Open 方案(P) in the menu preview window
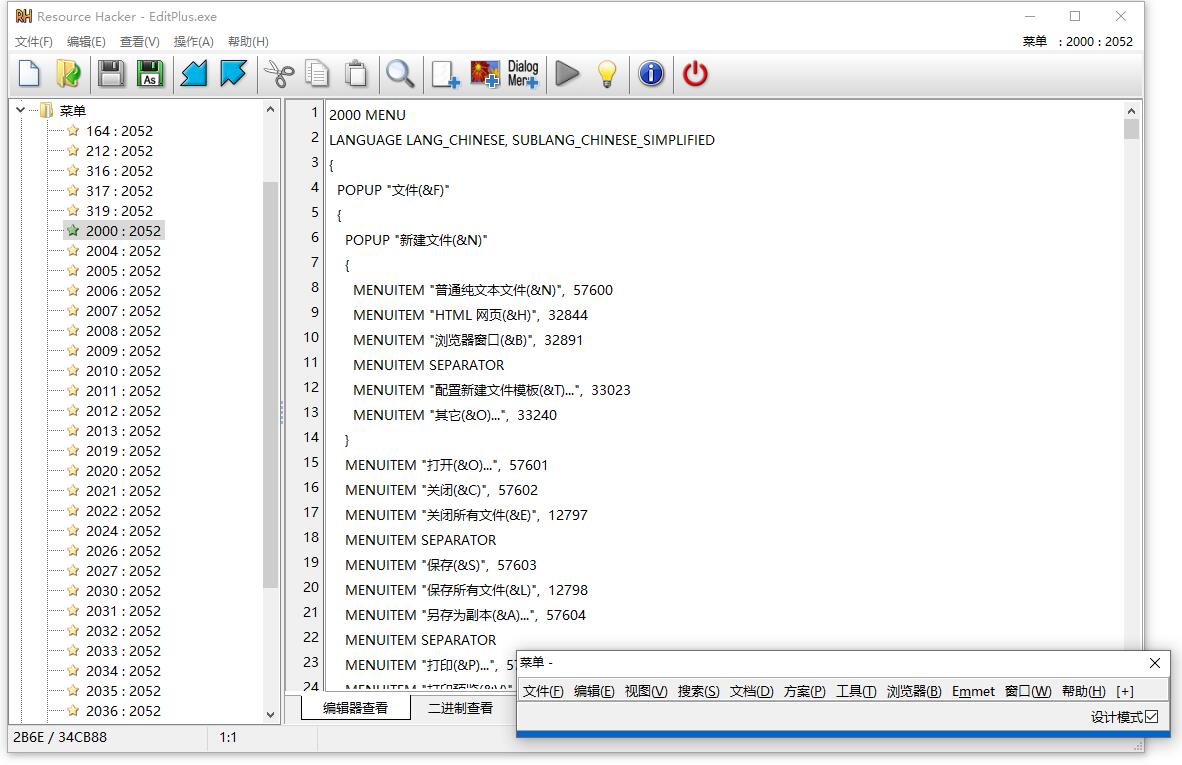1182x765 pixels. (x=804, y=691)
